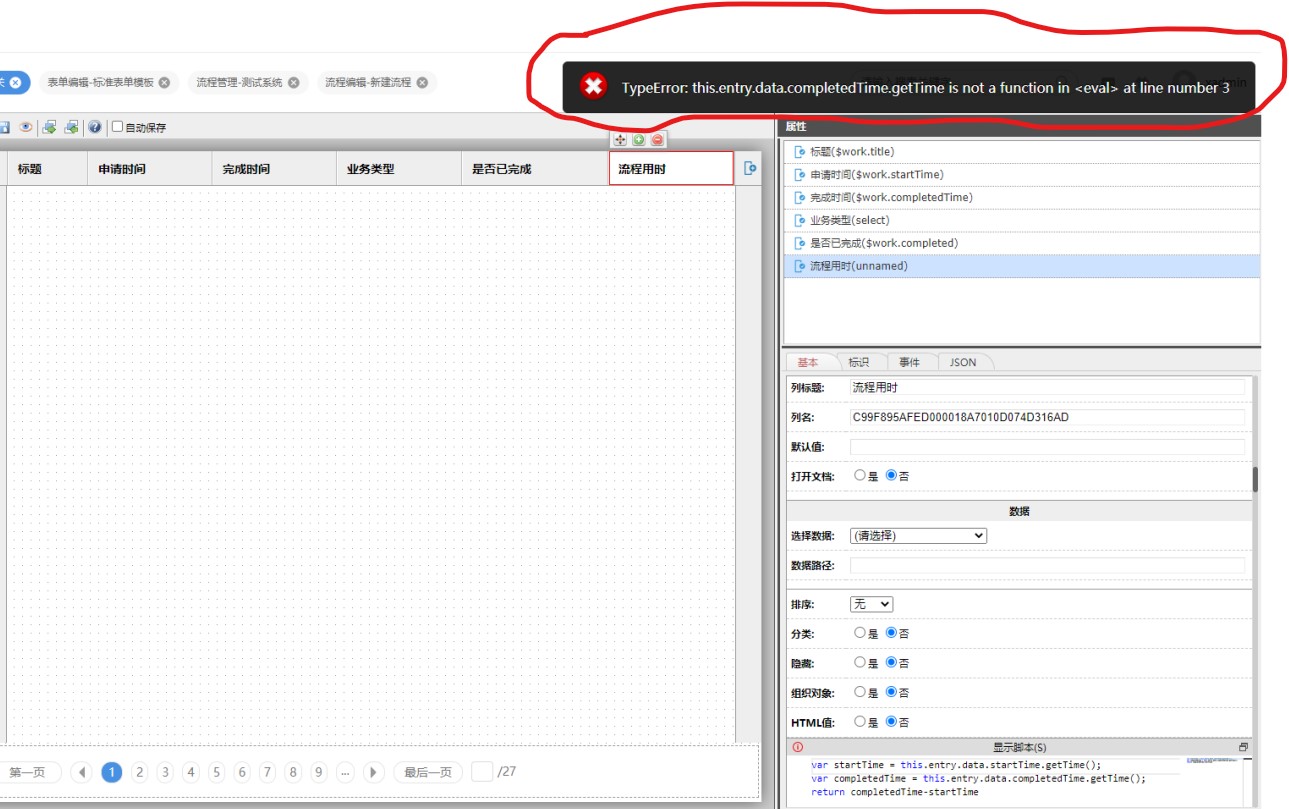Click the script code editor area
The width and height of the screenshot is (1289, 809).
[1020, 780]
